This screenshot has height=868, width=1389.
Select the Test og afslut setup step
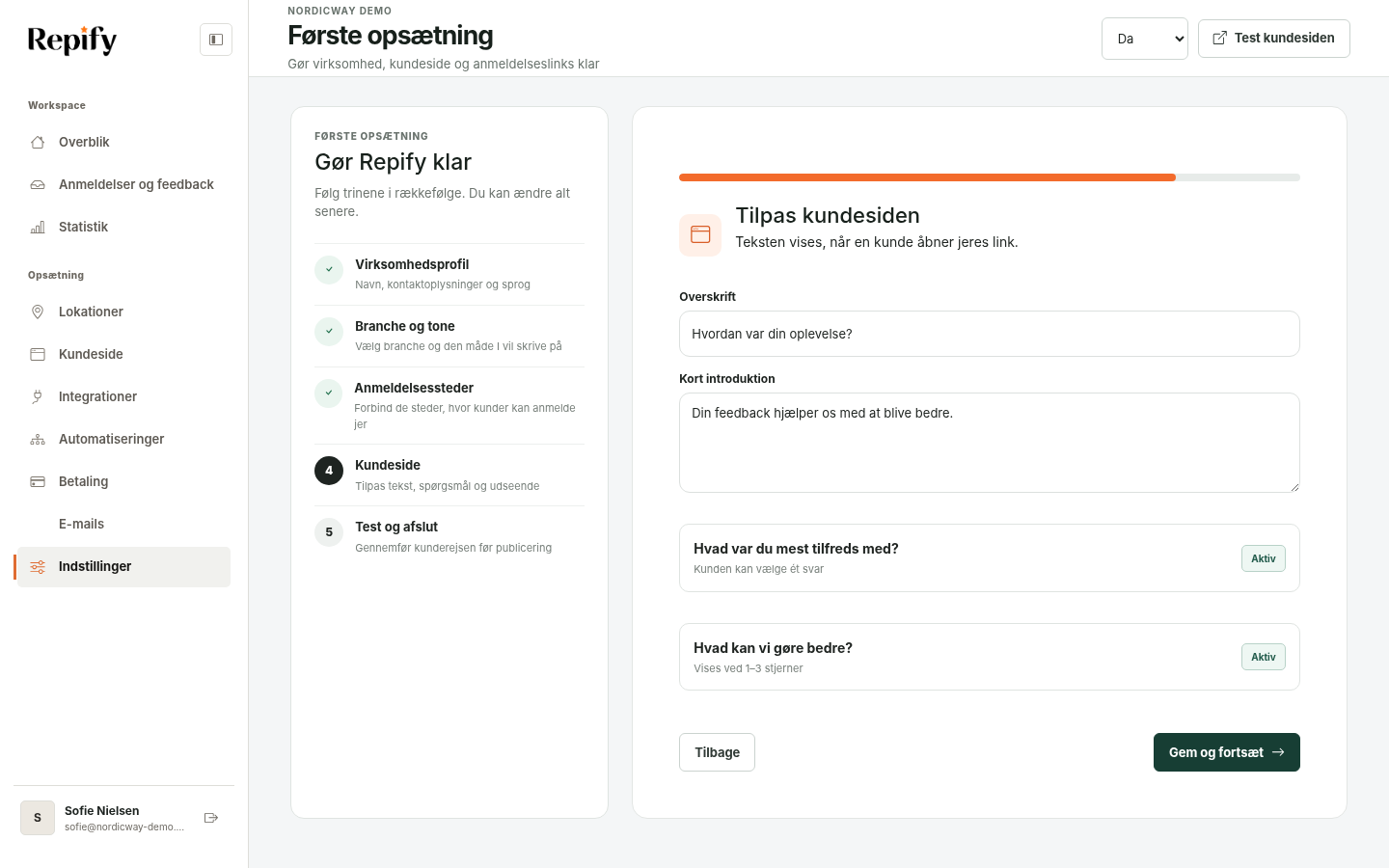pos(449,536)
